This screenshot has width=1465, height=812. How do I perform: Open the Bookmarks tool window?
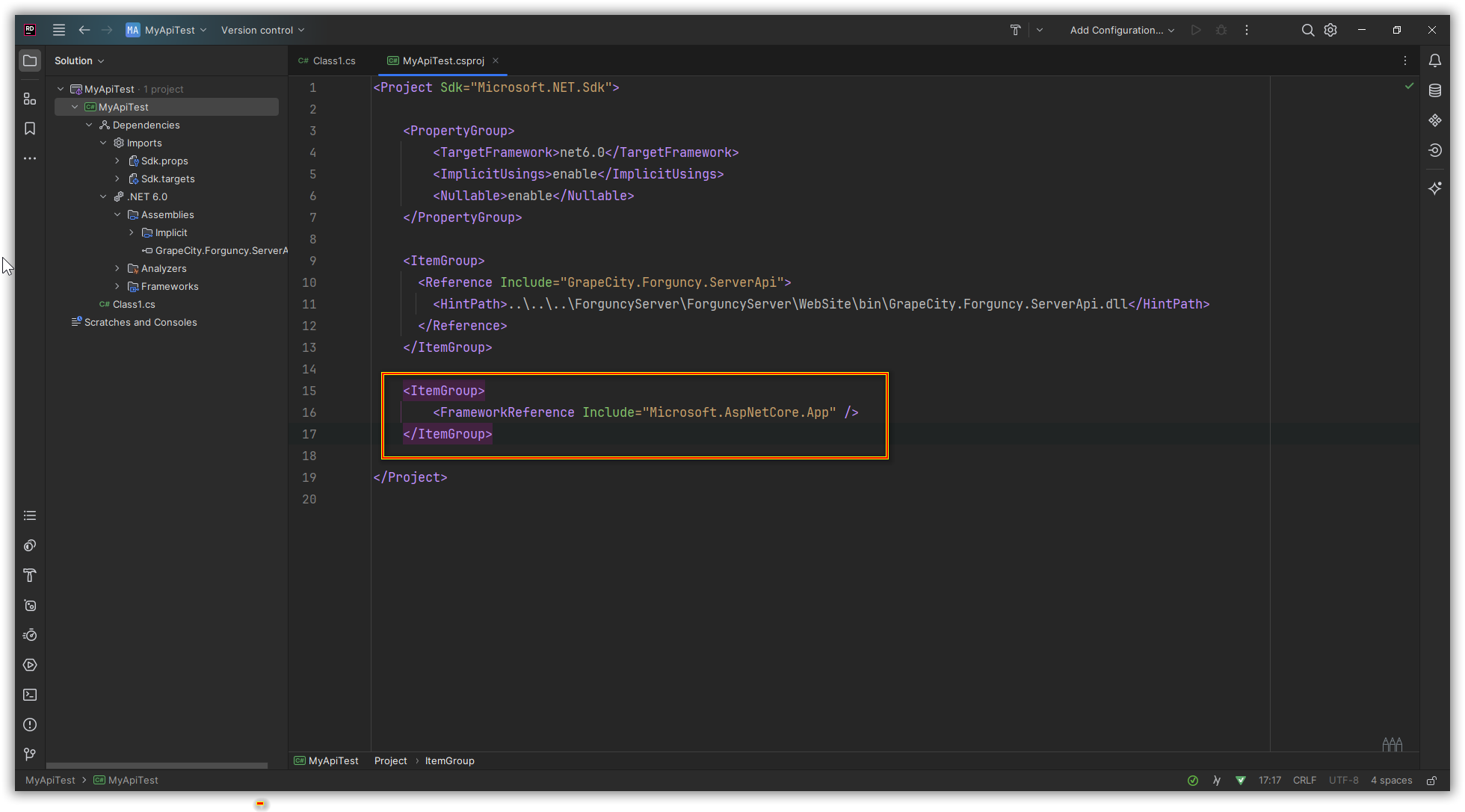point(30,128)
